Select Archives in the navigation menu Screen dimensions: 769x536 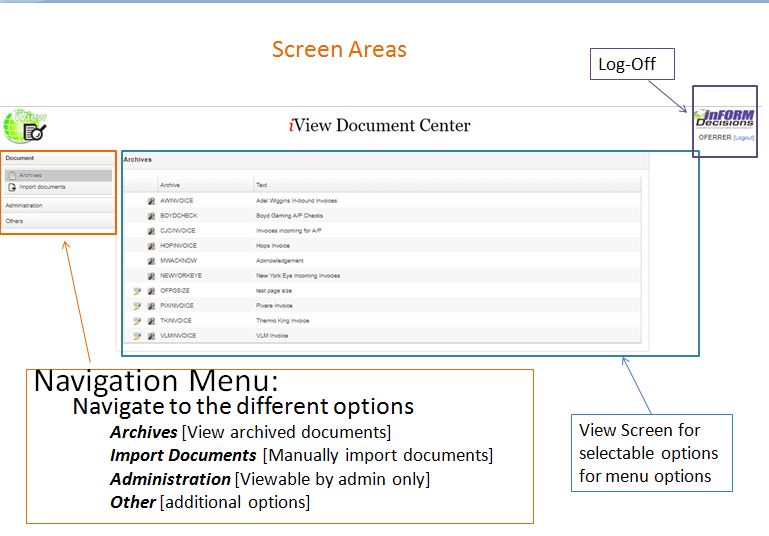pos(30,175)
